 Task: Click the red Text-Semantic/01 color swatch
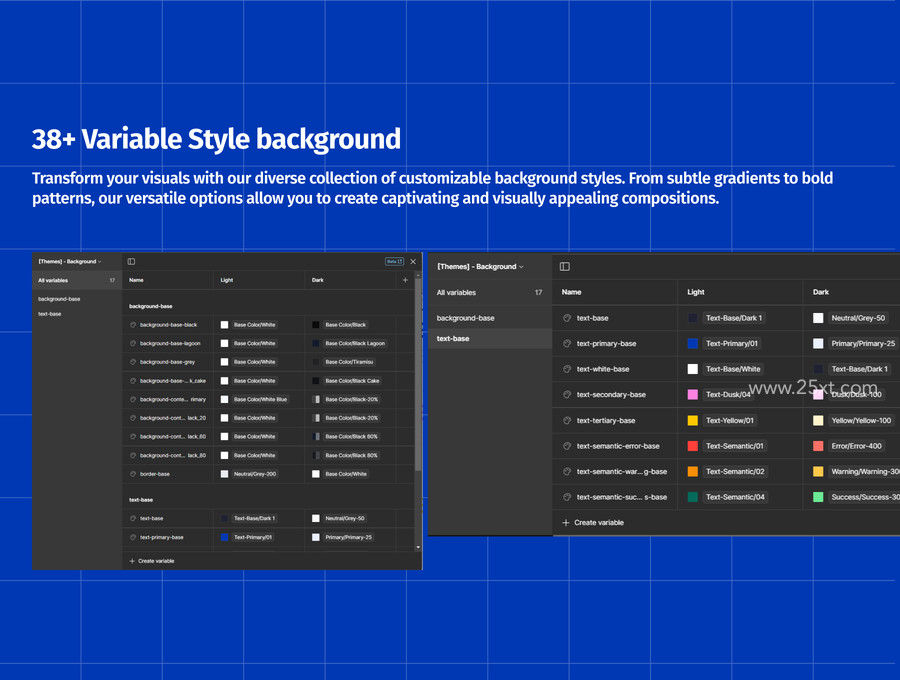693,446
